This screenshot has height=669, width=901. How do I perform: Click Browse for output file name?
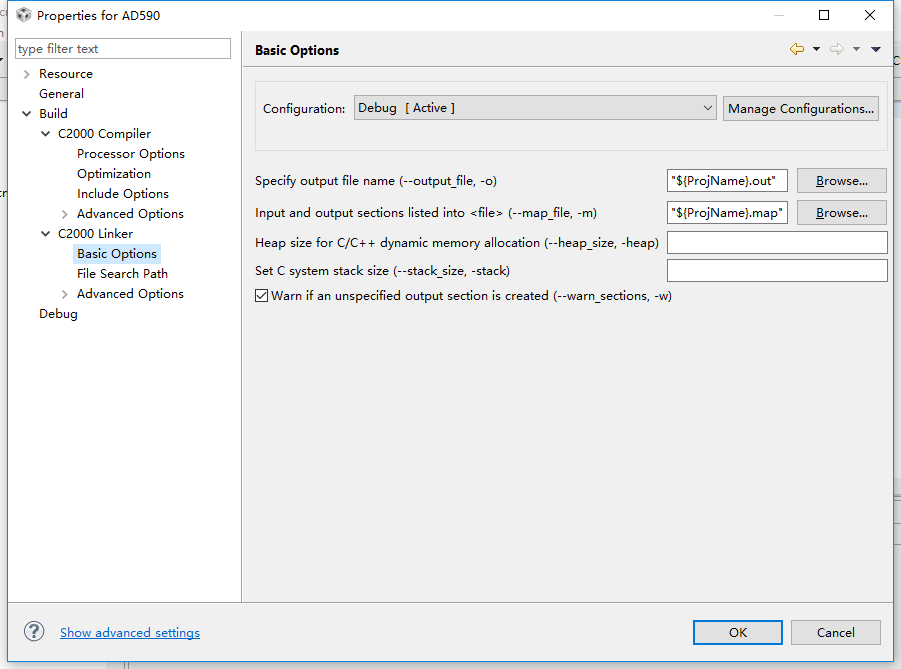(x=841, y=181)
